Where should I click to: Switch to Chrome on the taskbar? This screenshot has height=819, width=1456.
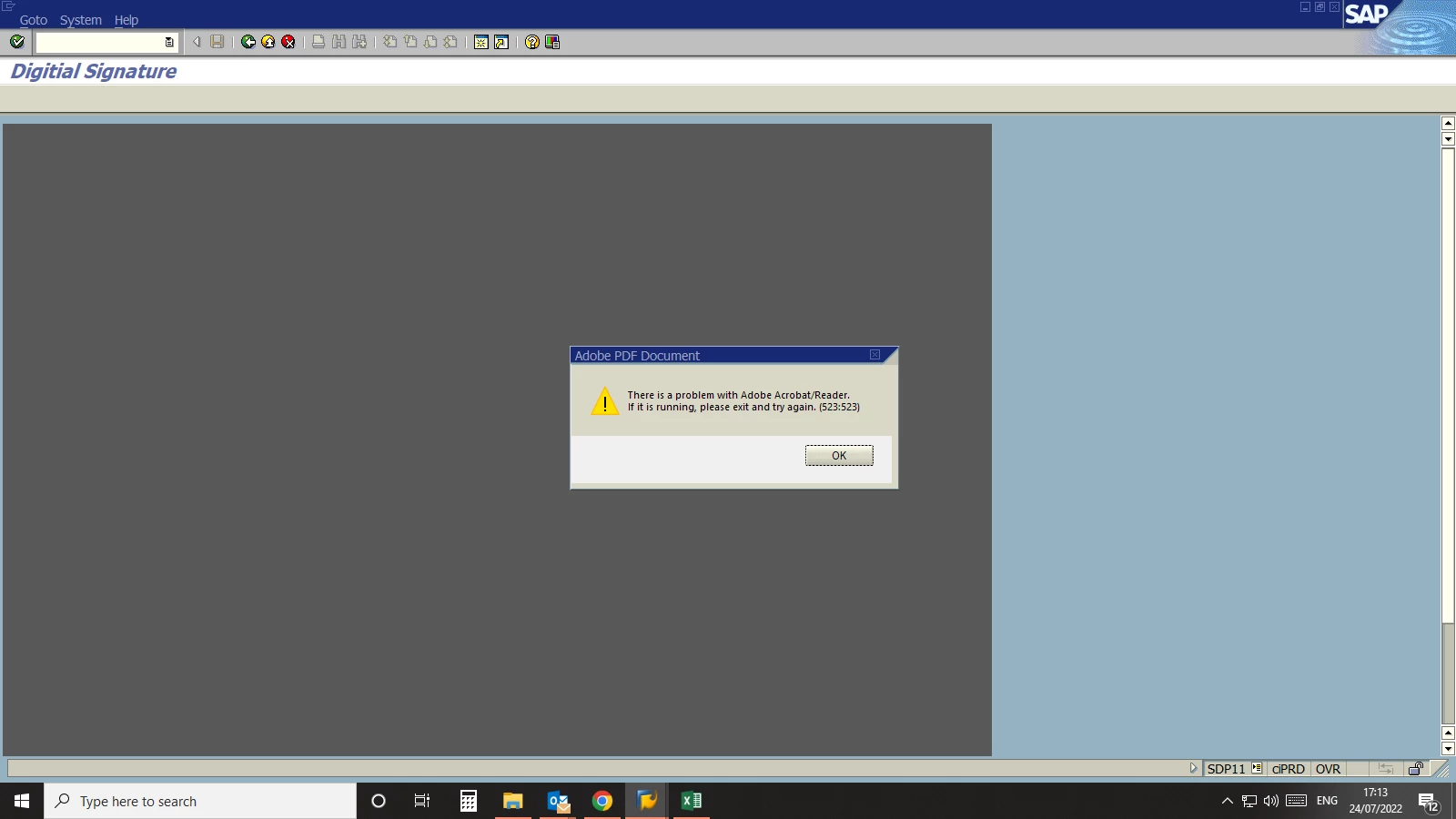click(602, 801)
